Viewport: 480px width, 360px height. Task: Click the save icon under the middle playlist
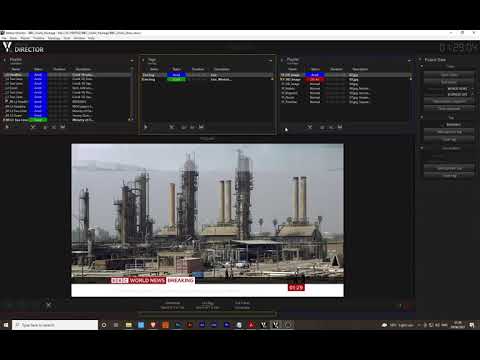pyautogui.click(x=201, y=127)
